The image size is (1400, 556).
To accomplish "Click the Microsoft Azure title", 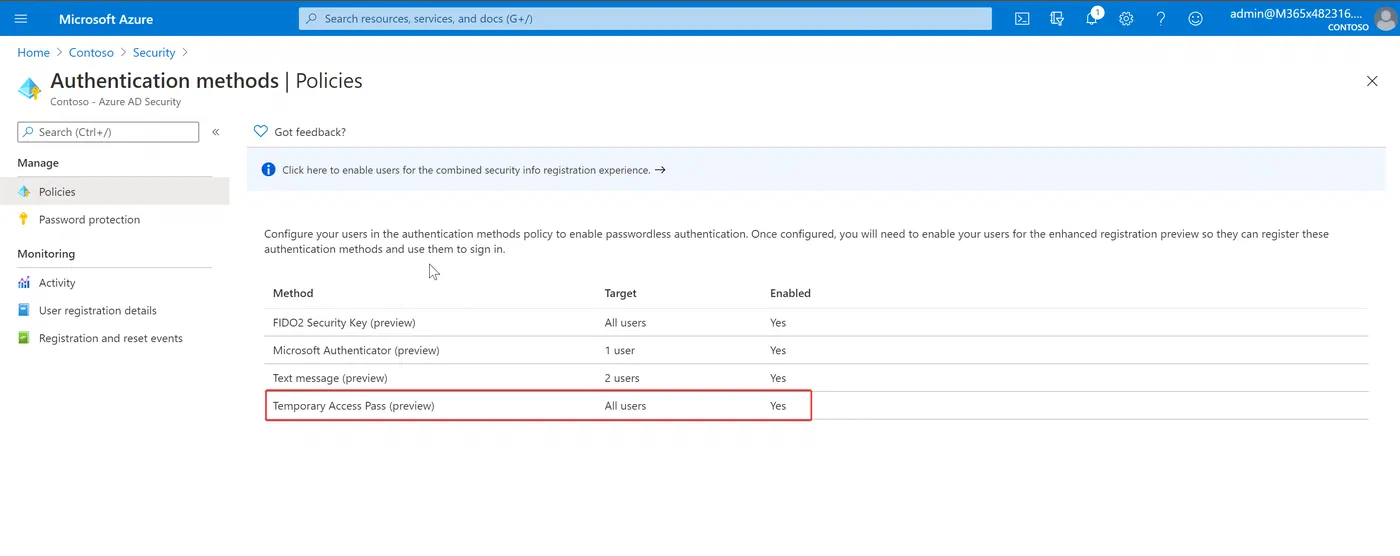I will 104,19.
